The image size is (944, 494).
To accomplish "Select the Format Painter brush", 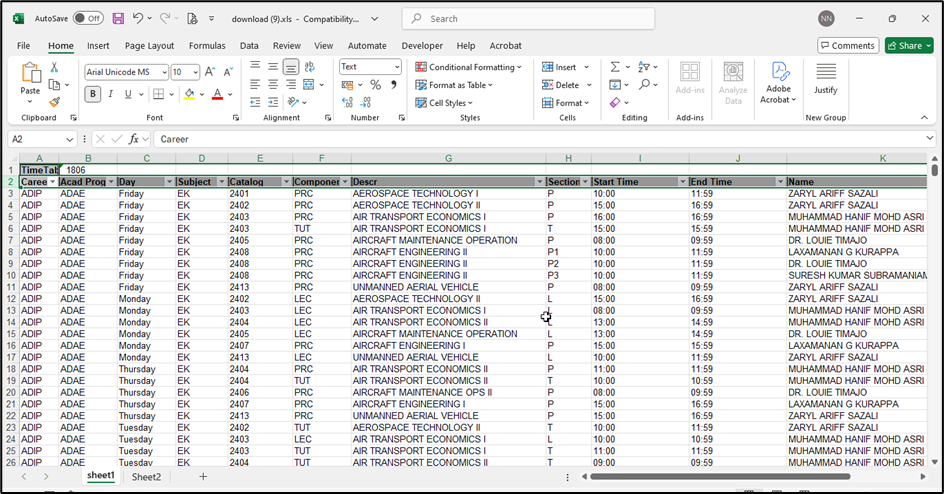I will pyautogui.click(x=54, y=102).
